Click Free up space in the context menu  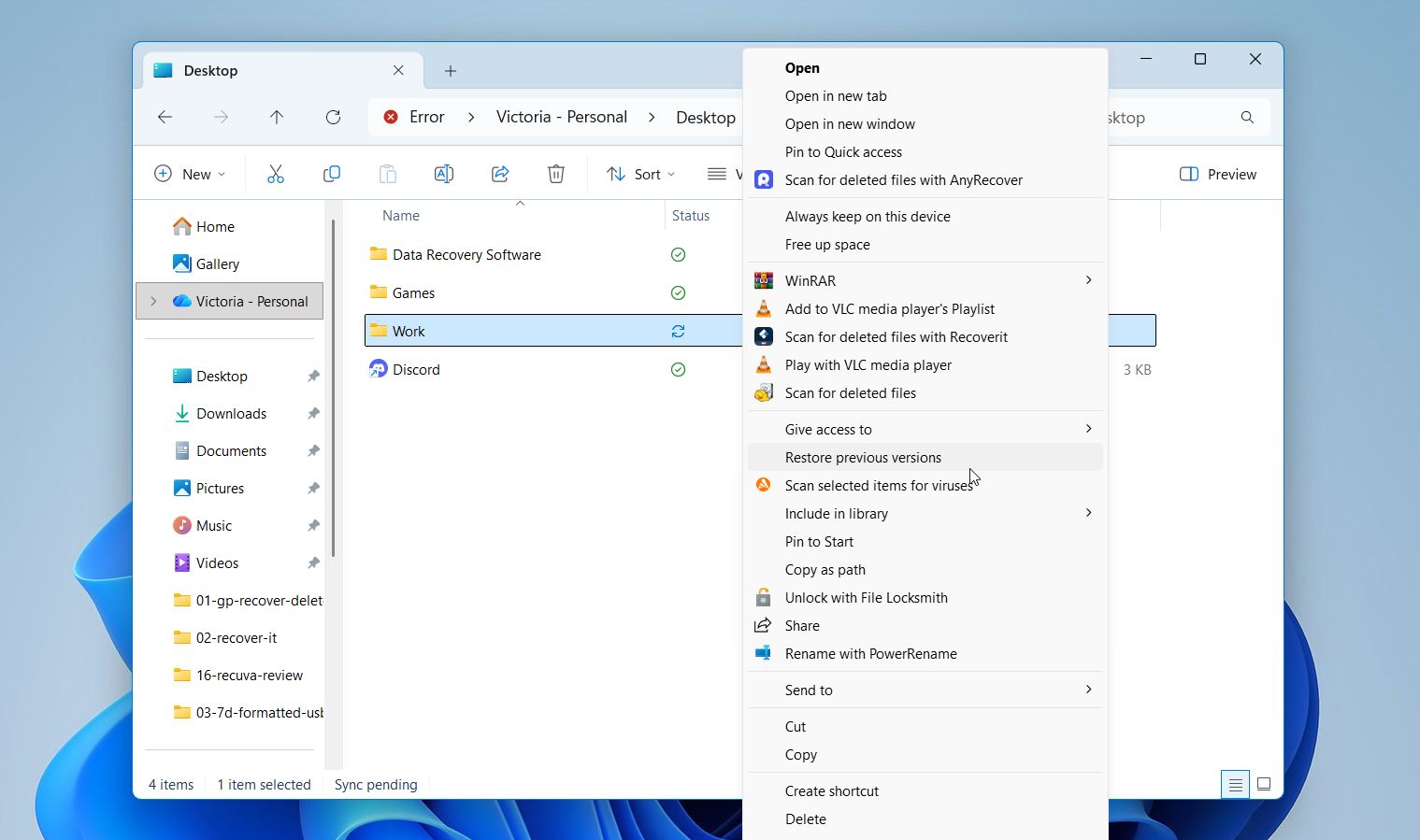point(826,244)
